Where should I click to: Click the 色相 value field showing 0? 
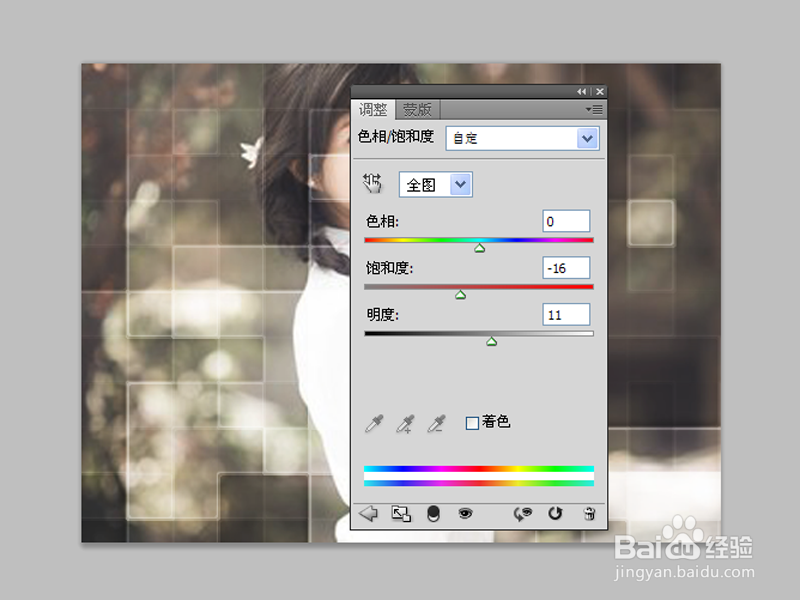coord(566,221)
